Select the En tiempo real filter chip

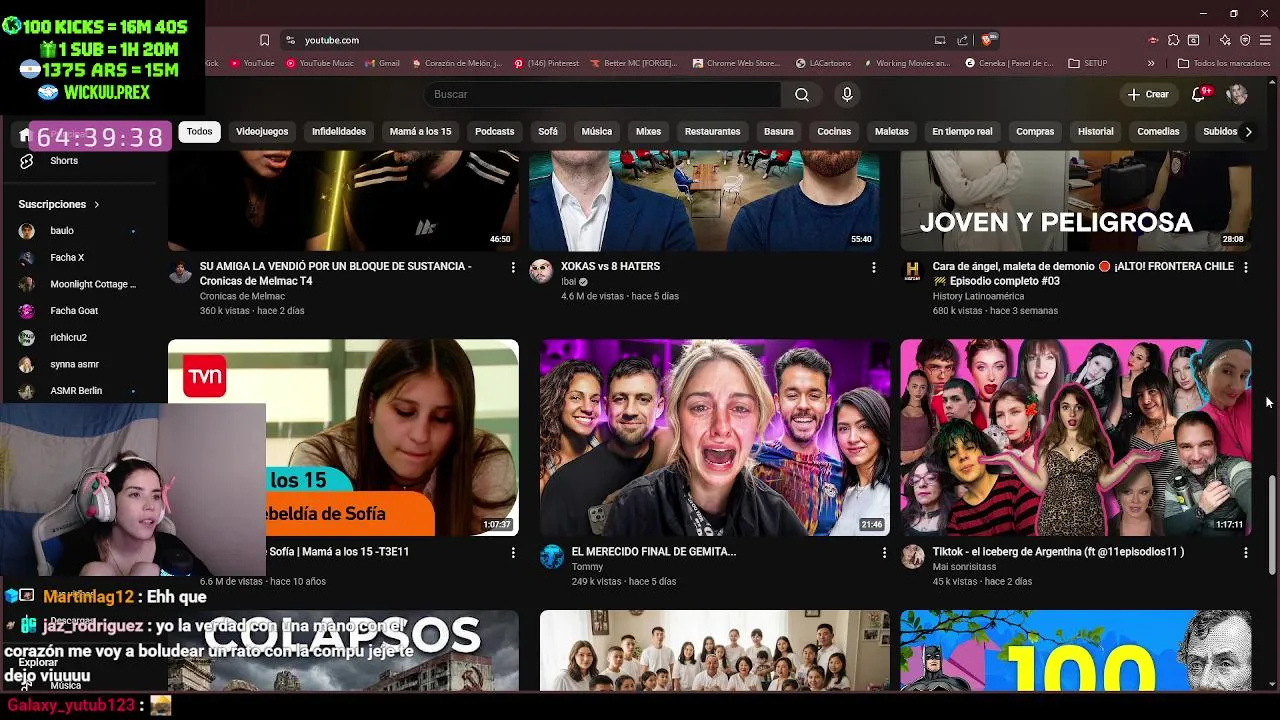(x=962, y=131)
